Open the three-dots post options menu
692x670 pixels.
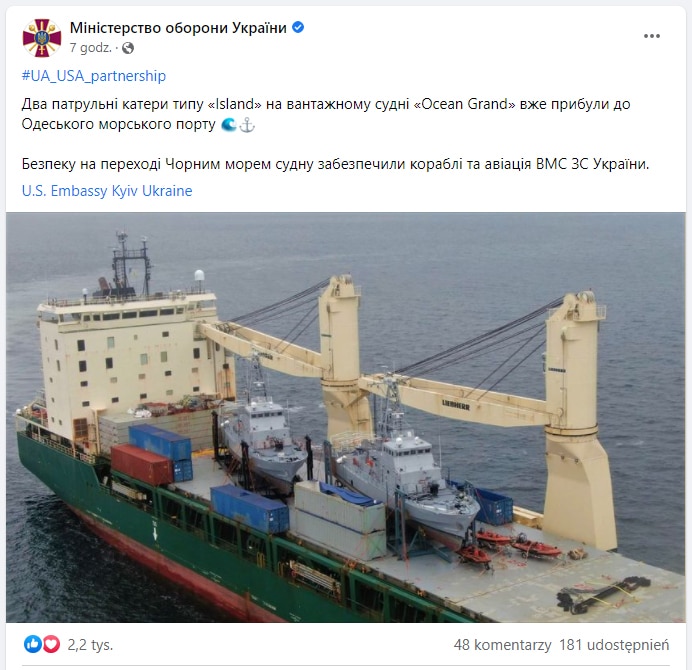tap(651, 36)
